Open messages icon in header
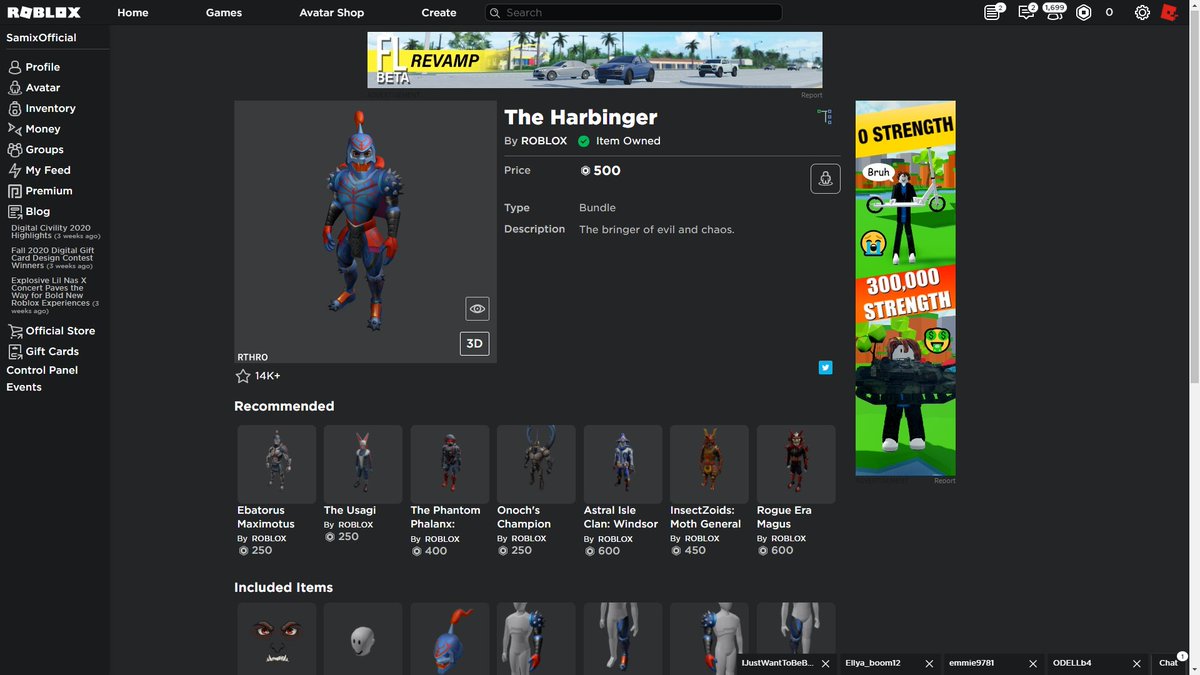 pos(1026,13)
